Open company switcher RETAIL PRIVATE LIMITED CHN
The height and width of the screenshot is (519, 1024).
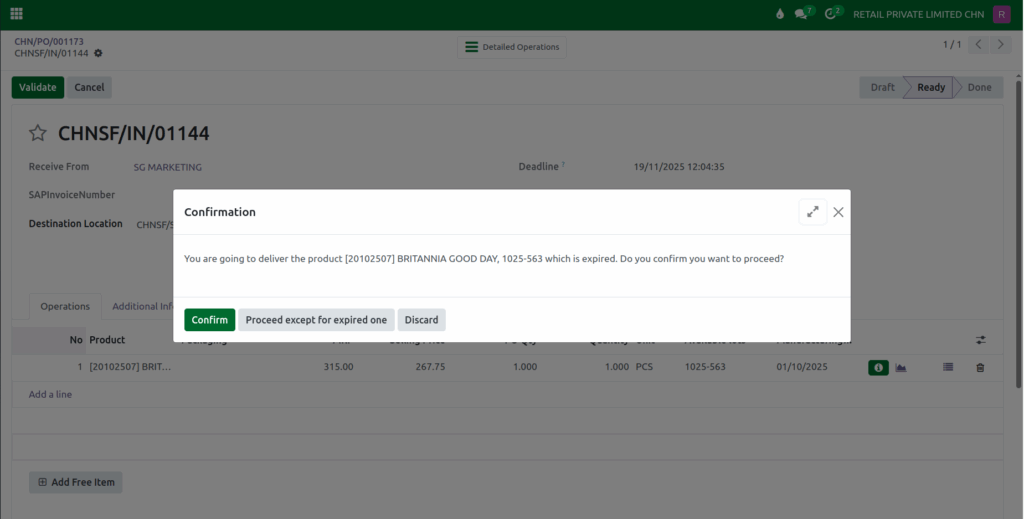918,14
